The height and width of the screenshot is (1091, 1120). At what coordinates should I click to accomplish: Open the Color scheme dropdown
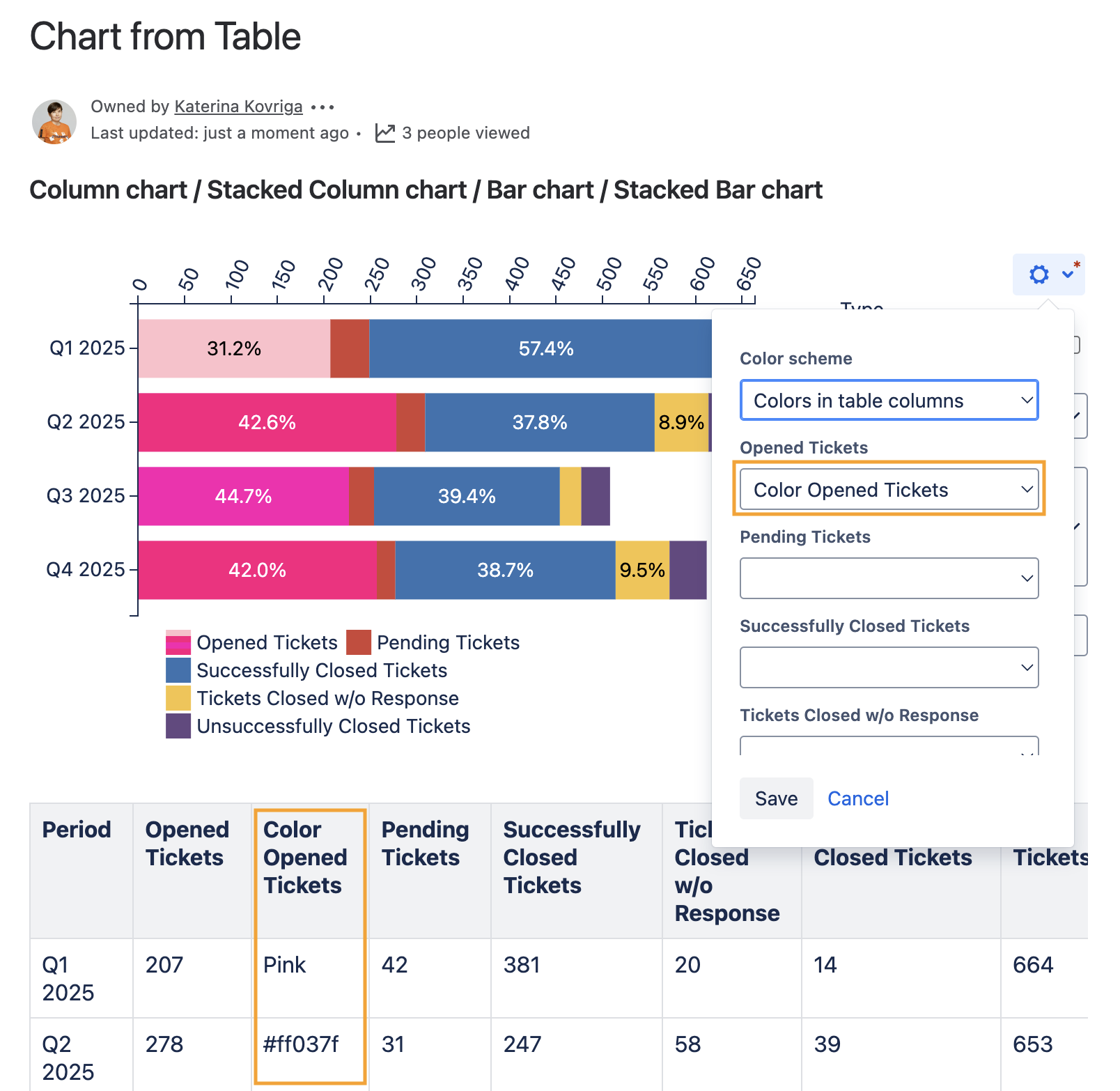click(x=889, y=401)
